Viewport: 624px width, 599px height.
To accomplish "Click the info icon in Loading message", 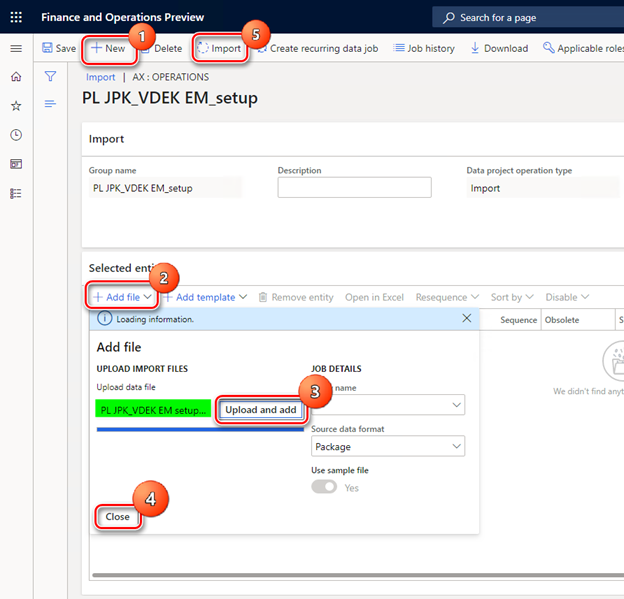I will [x=105, y=319].
